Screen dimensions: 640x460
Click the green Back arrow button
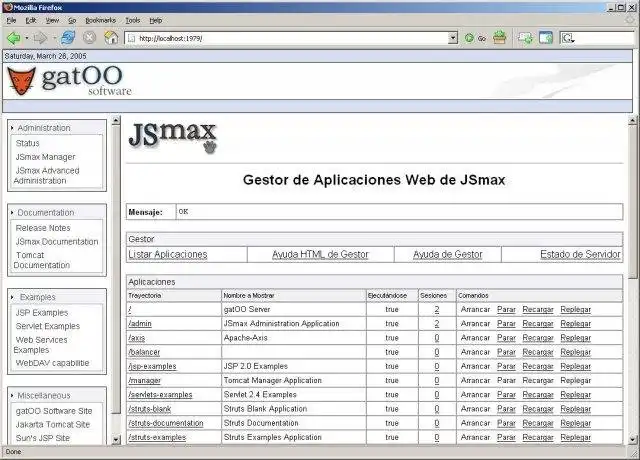point(13,38)
